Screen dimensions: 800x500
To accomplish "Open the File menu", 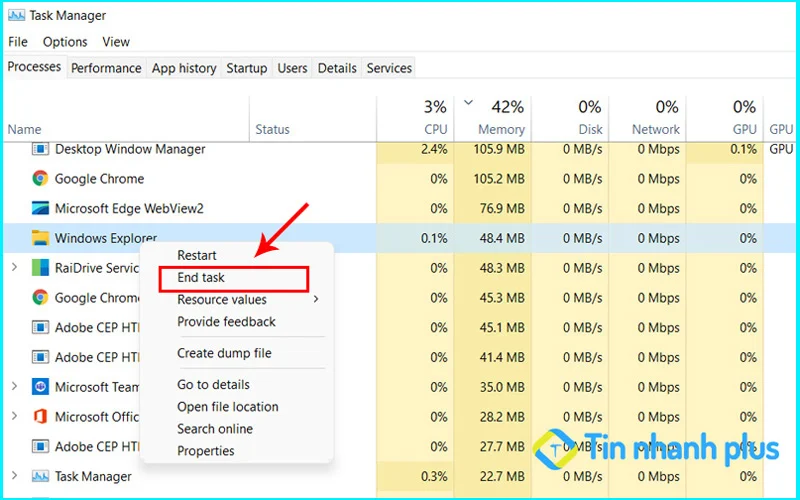I will tap(18, 42).
